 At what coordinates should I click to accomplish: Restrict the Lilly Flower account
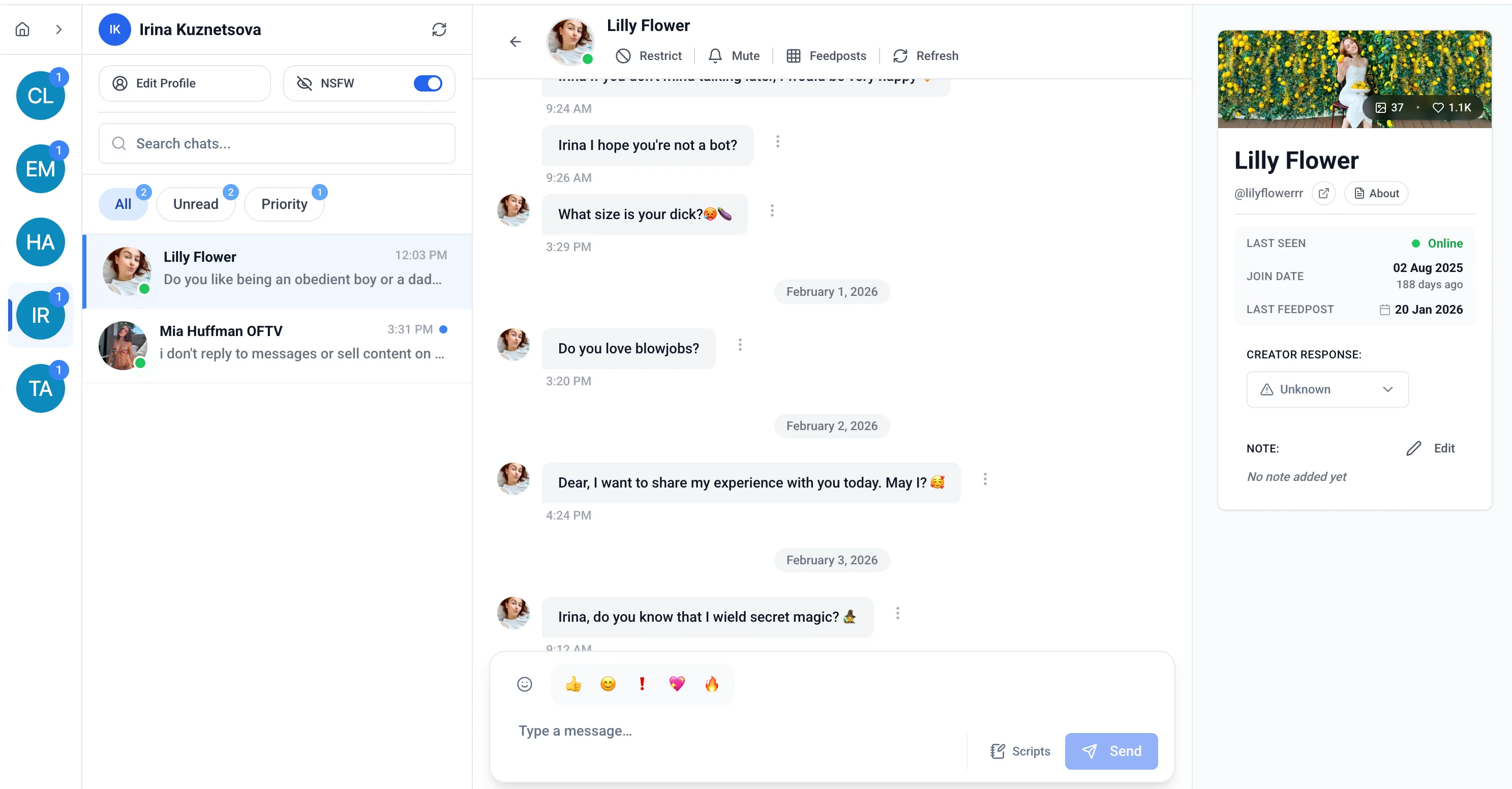coord(649,56)
